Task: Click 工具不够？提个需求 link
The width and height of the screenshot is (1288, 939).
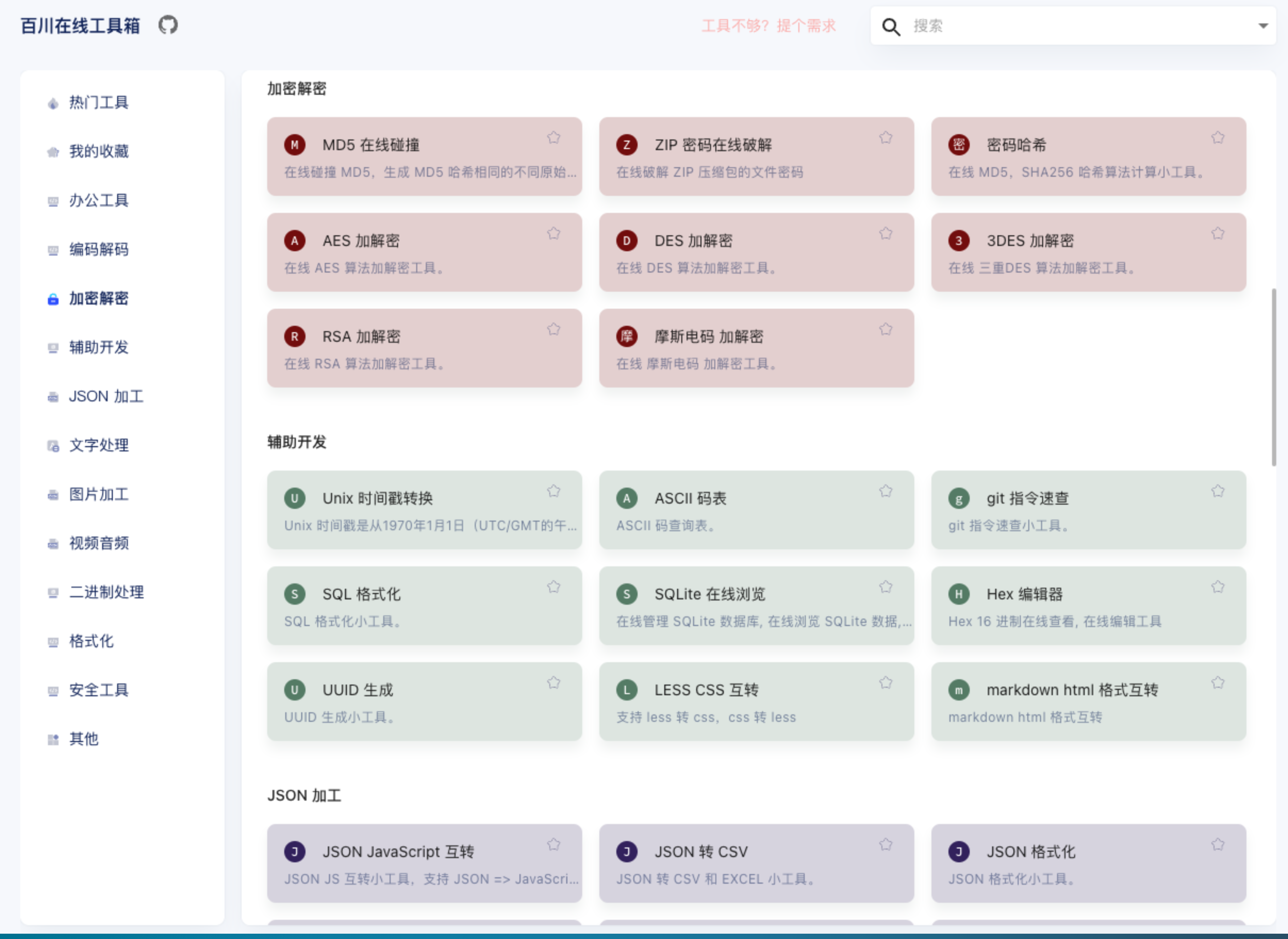Action: pyautogui.click(x=768, y=26)
